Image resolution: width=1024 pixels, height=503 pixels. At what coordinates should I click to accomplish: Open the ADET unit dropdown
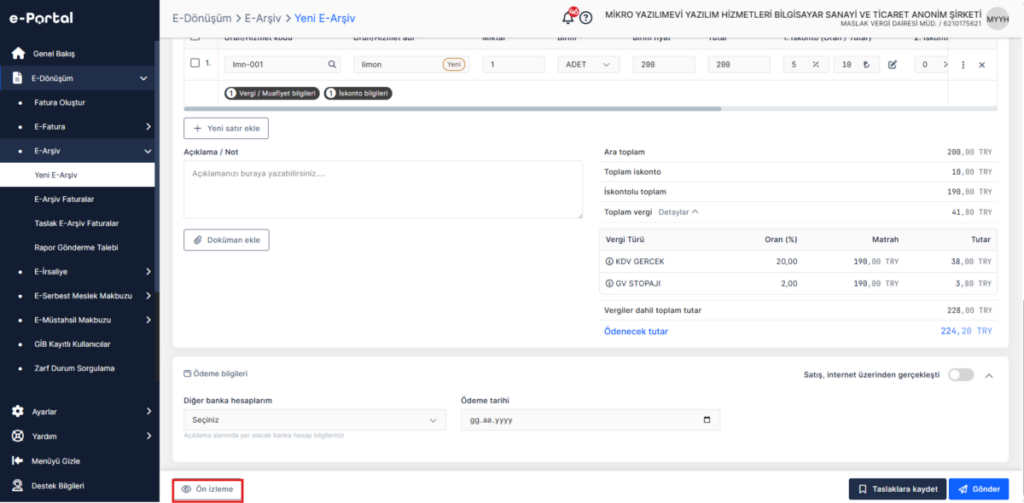pos(588,65)
